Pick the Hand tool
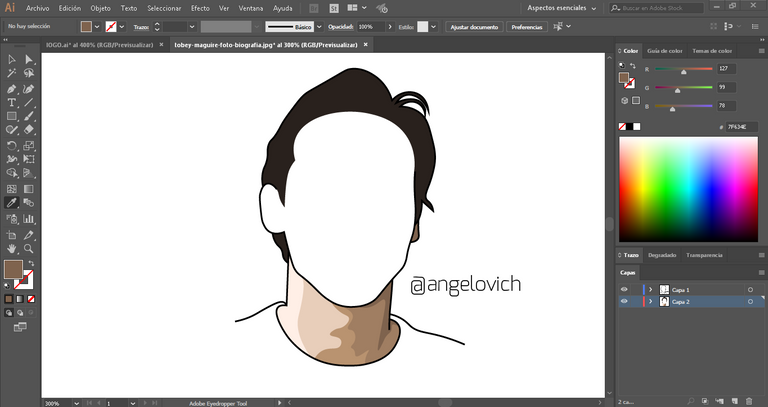This screenshot has width=768, height=407. coord(12,247)
